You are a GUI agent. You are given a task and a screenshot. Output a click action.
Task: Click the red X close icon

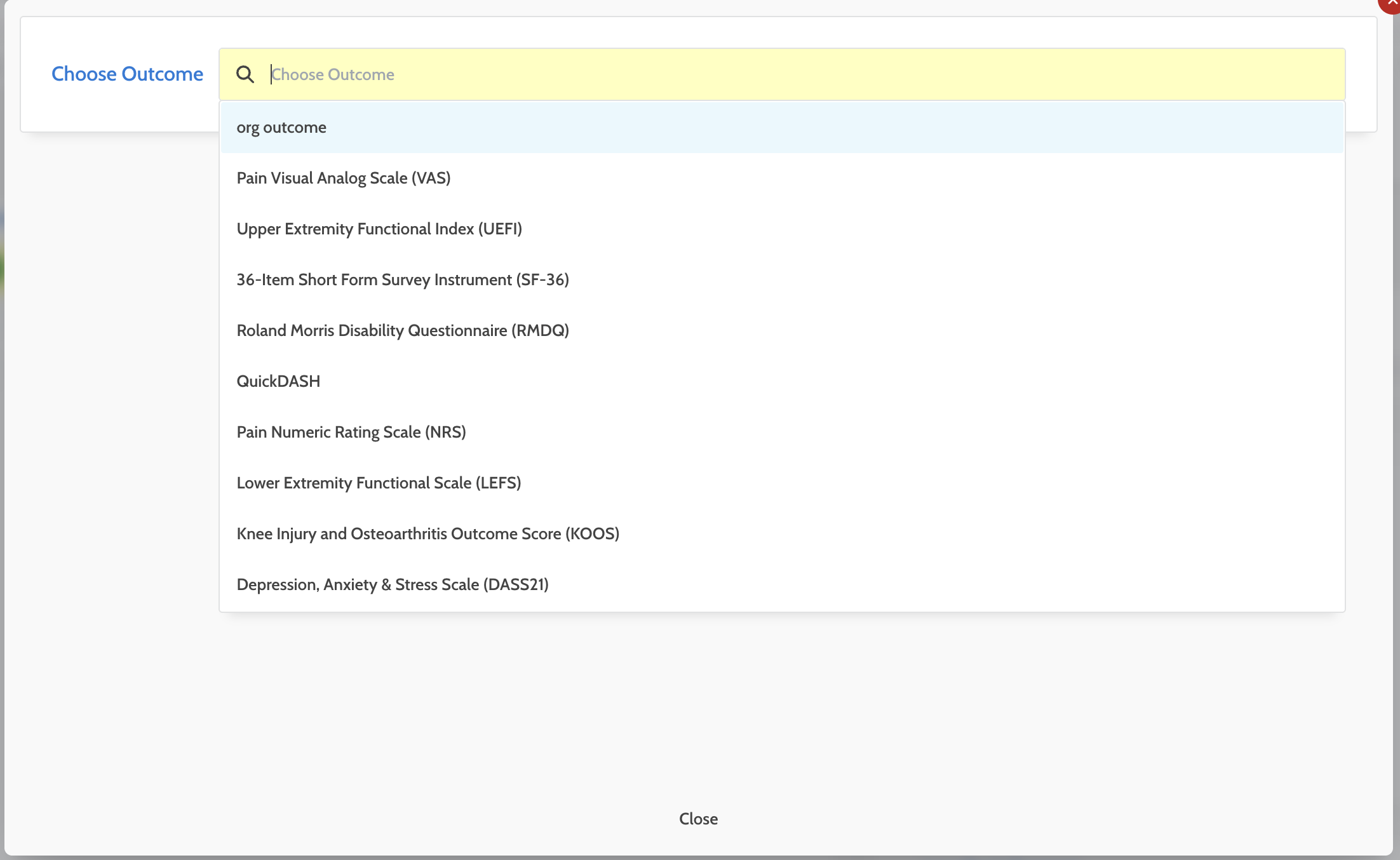[1391, 3]
